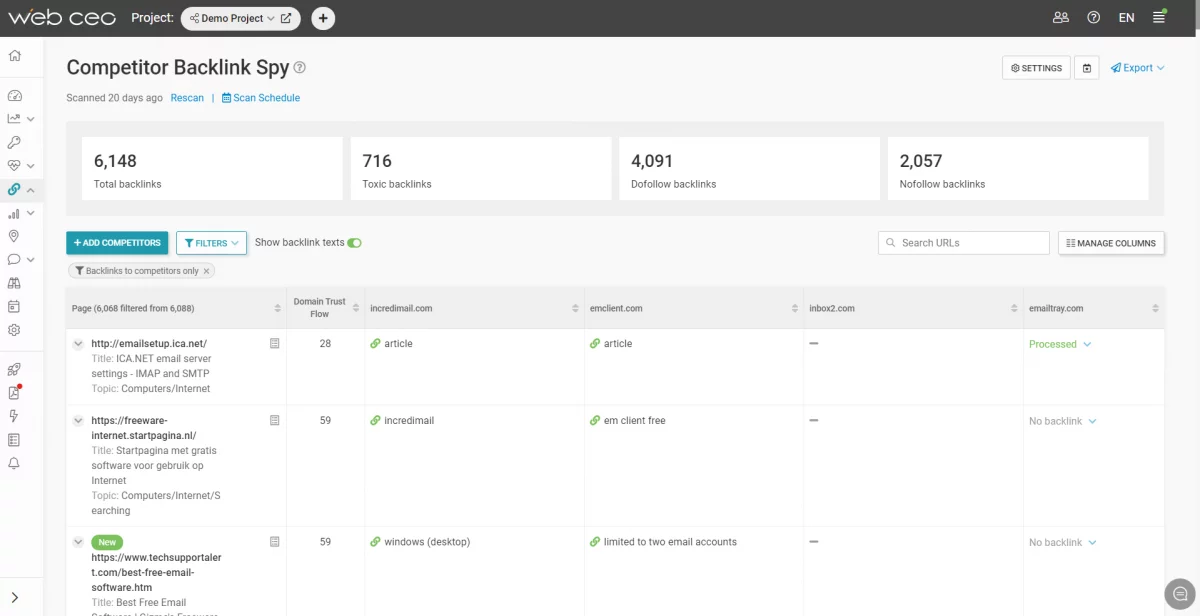1200x616 pixels.
Task: Open the Processed status dropdown
Action: [1060, 344]
